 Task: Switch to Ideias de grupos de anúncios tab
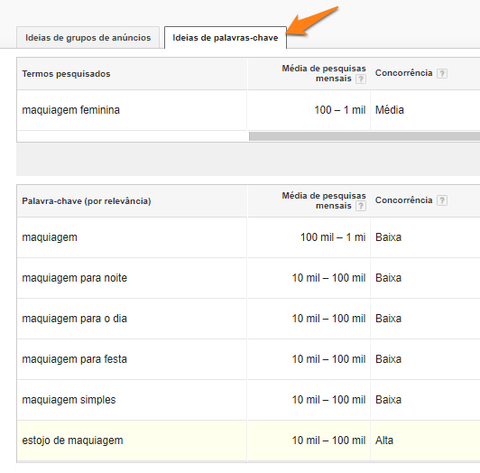tap(88, 38)
